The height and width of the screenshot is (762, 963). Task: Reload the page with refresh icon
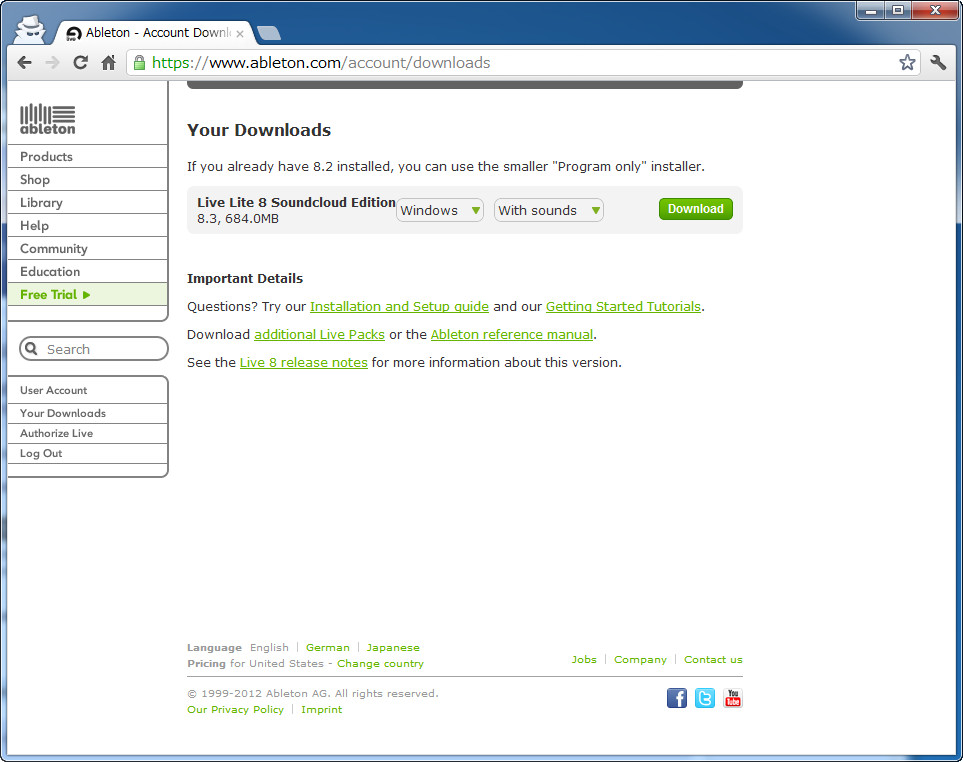[x=80, y=63]
